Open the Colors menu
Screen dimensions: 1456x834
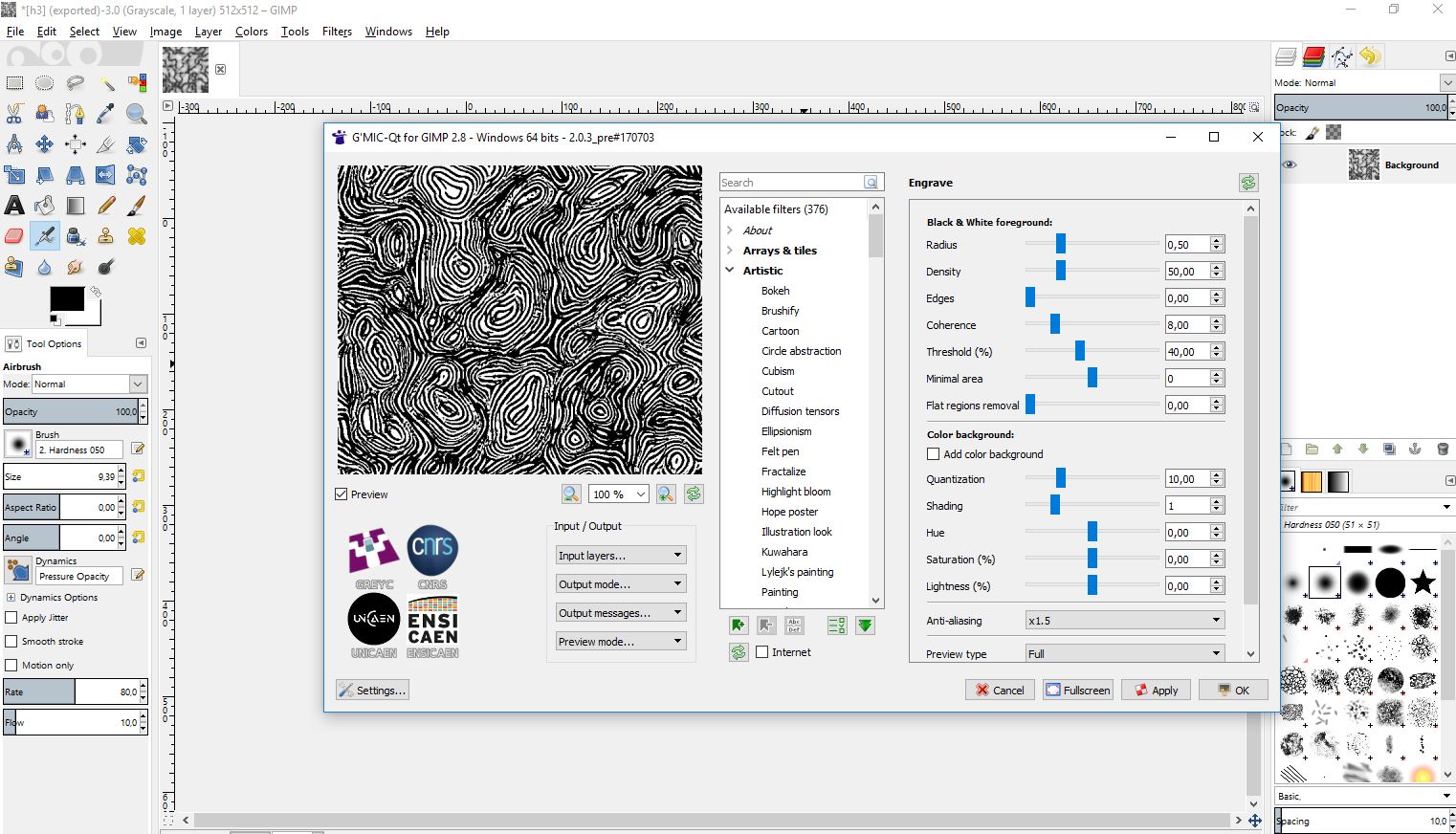tap(251, 32)
